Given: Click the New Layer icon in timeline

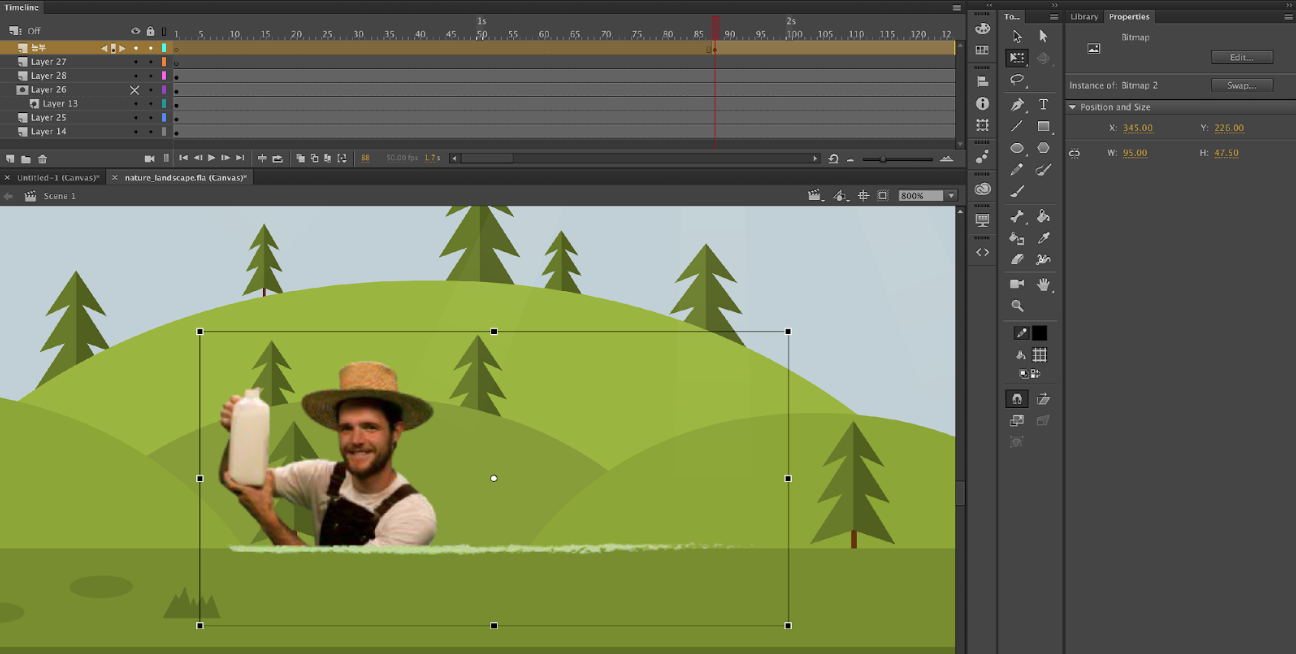Looking at the screenshot, I should [x=10, y=158].
